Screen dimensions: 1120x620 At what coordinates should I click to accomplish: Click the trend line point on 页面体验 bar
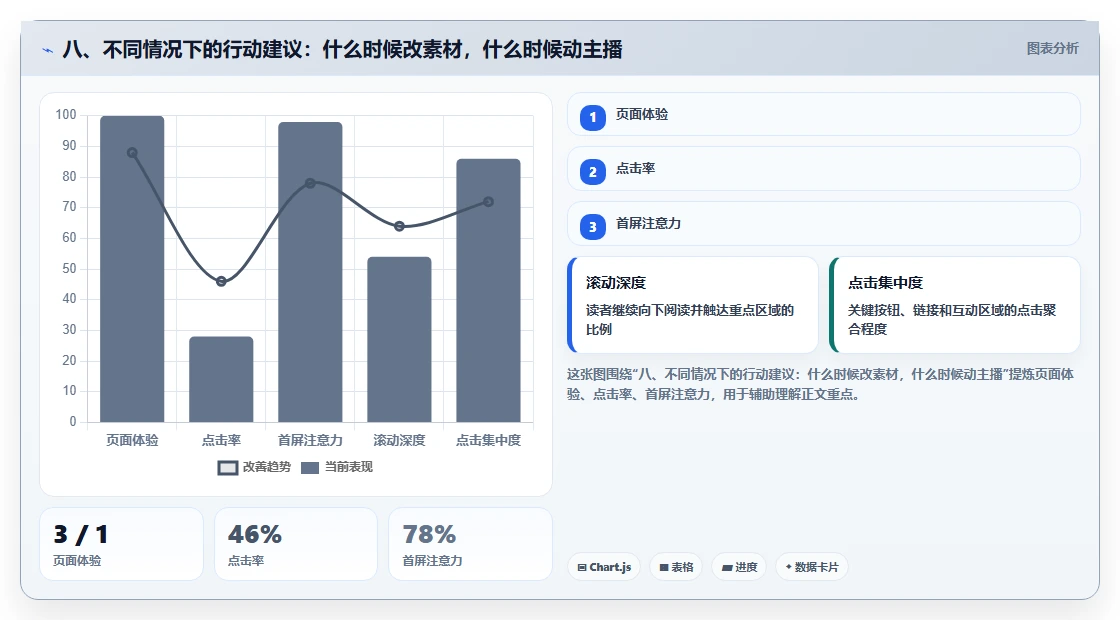[132, 153]
